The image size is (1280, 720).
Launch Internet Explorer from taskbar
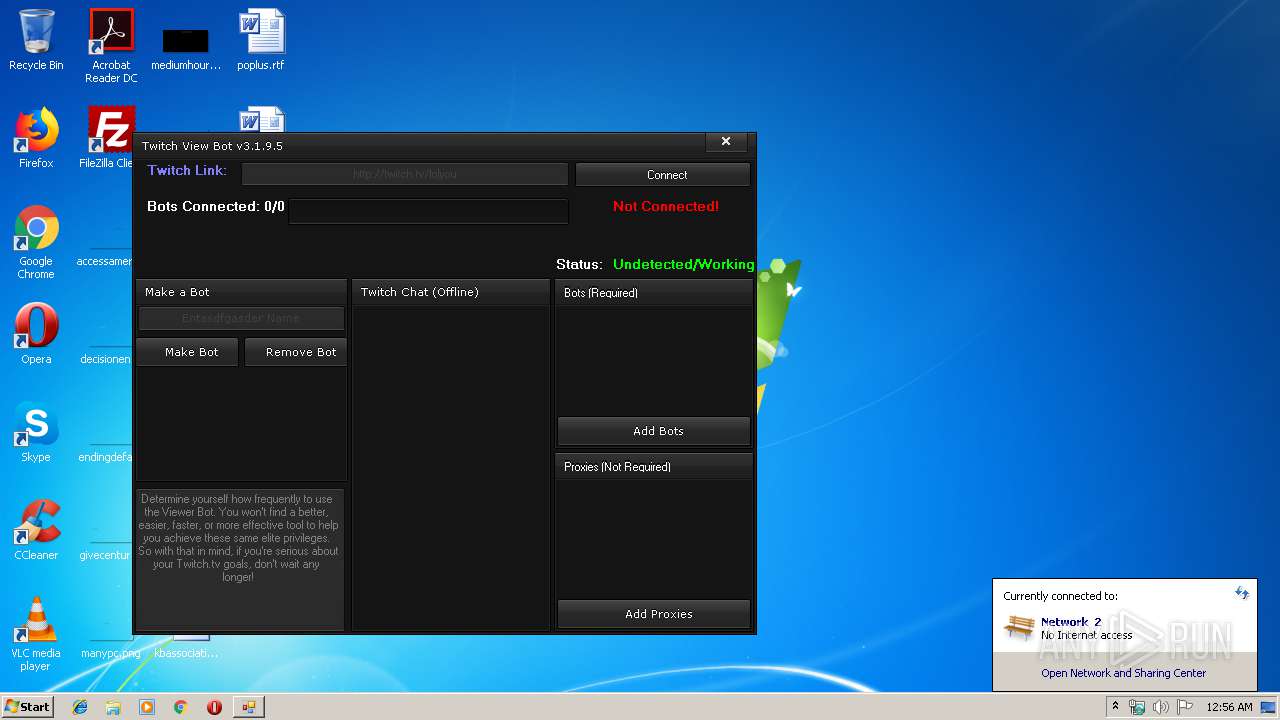click(80, 707)
